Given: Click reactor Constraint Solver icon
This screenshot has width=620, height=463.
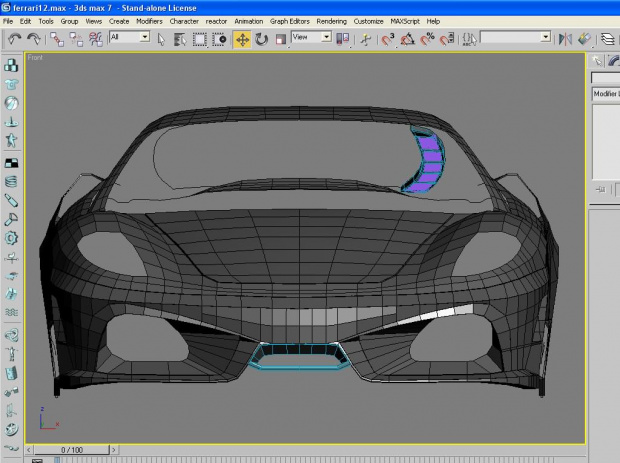Looking at the screenshot, I should click(11, 335).
